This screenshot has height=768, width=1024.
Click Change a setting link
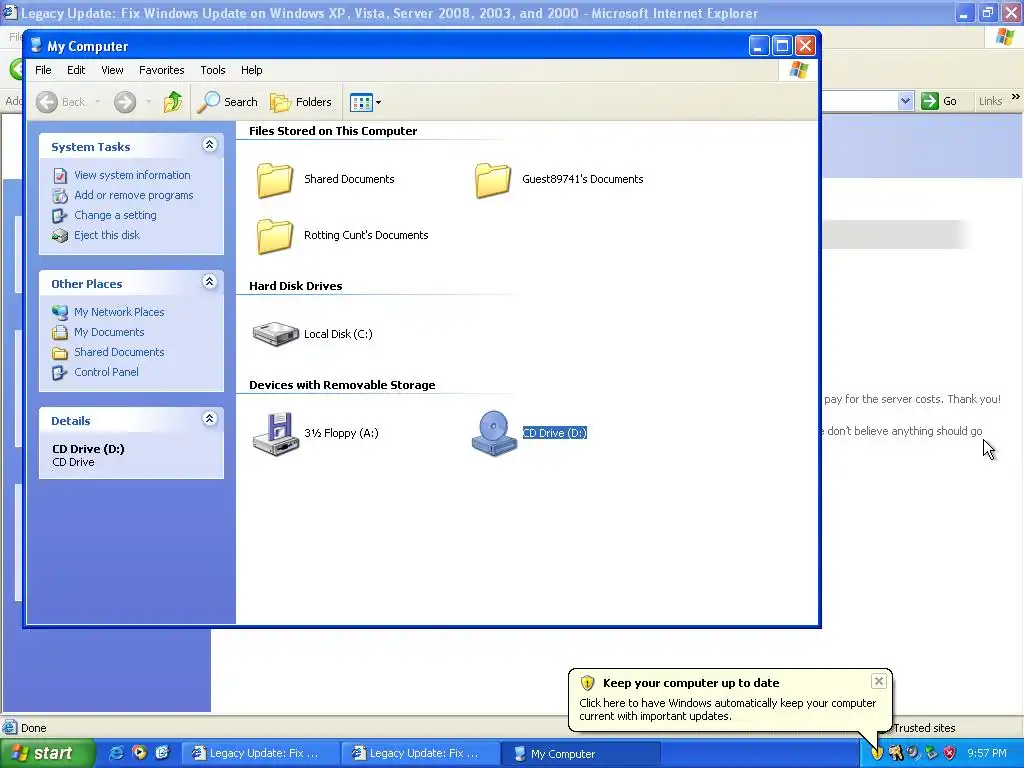(115, 215)
